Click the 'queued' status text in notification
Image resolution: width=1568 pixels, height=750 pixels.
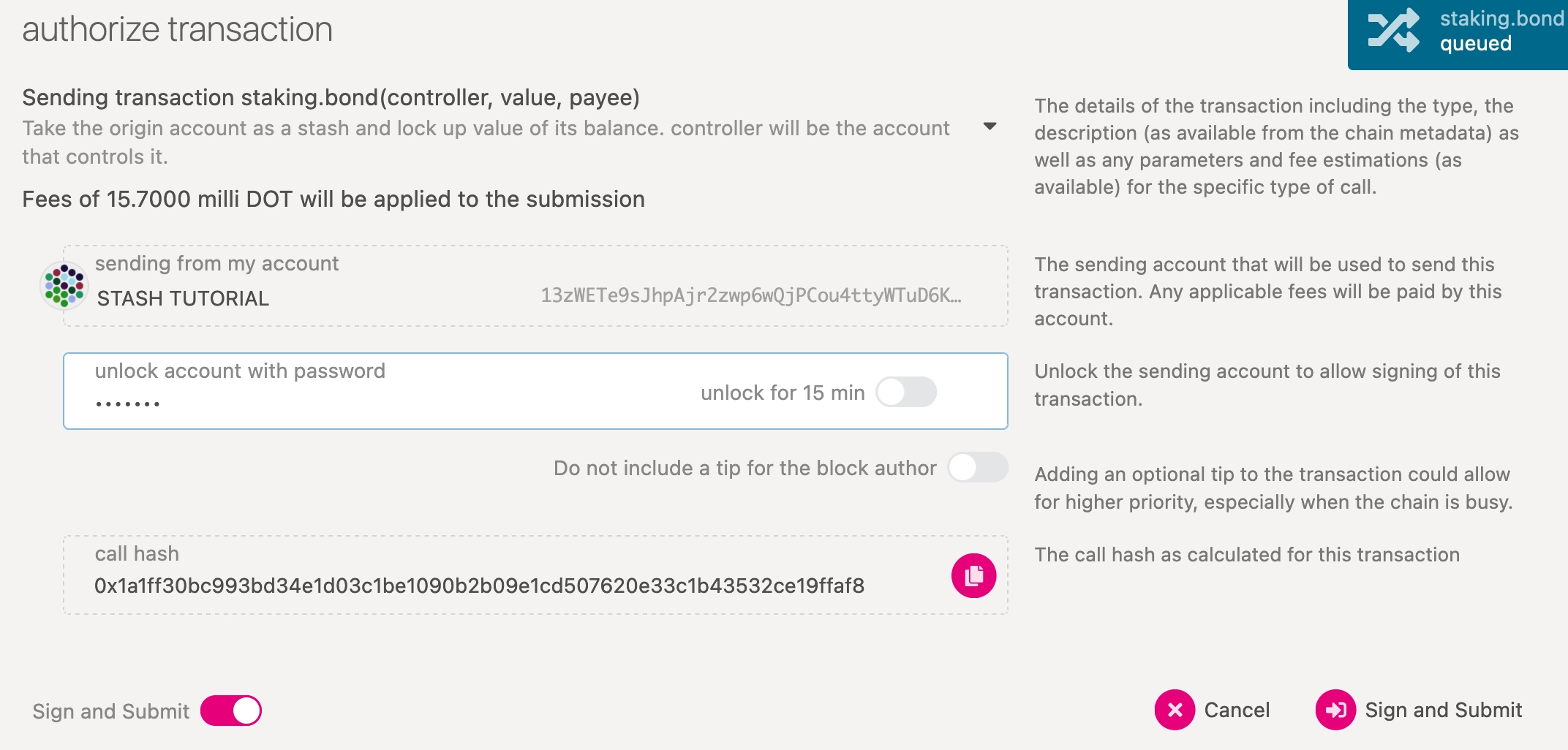[x=1475, y=44]
